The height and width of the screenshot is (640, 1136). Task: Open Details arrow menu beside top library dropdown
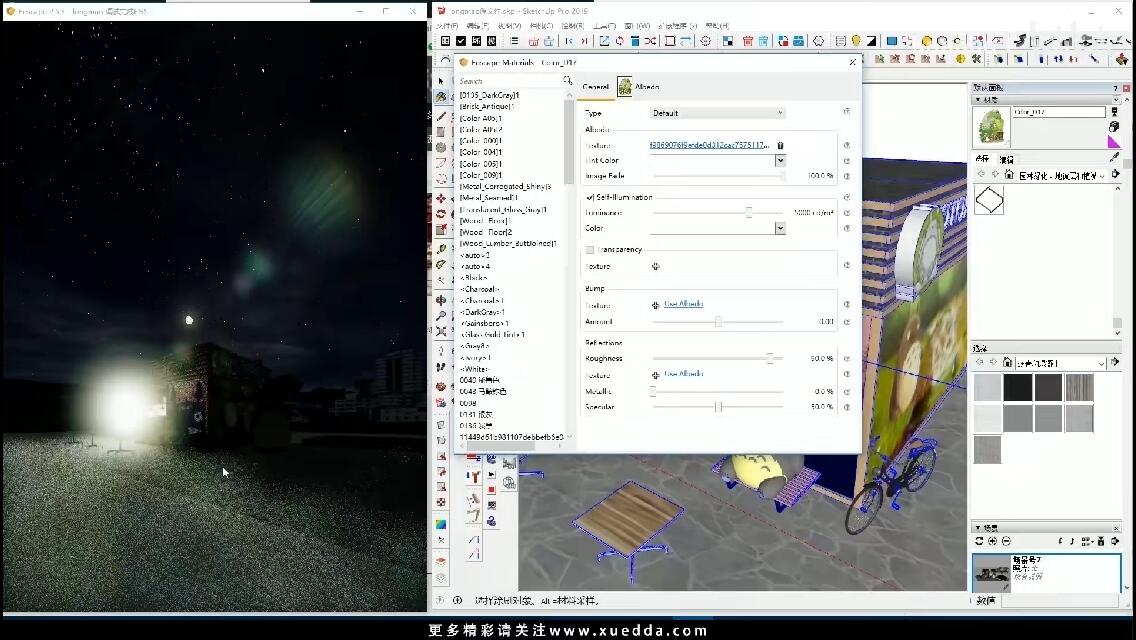click(x=1116, y=174)
